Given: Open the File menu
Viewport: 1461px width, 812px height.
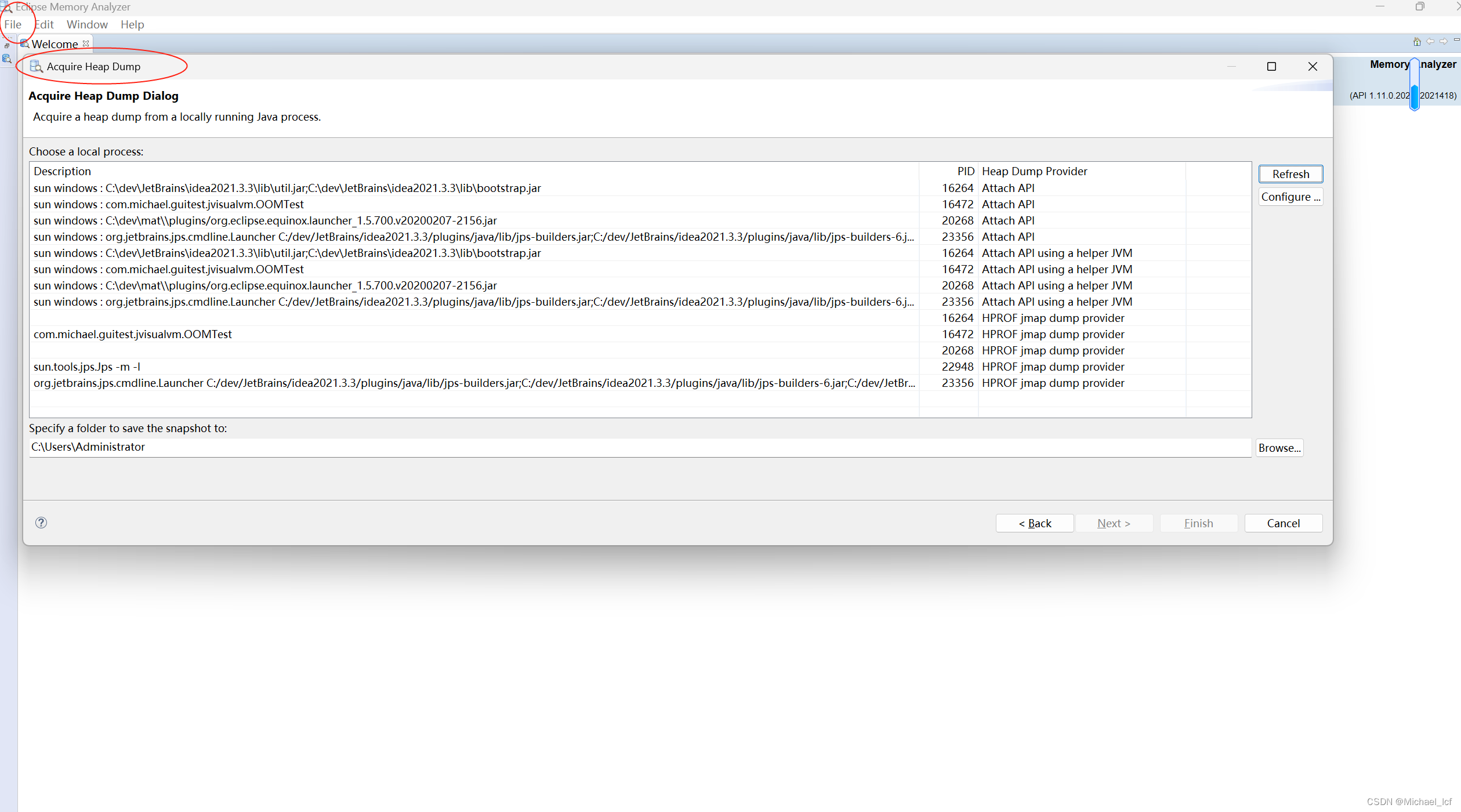Looking at the screenshot, I should click(x=13, y=24).
